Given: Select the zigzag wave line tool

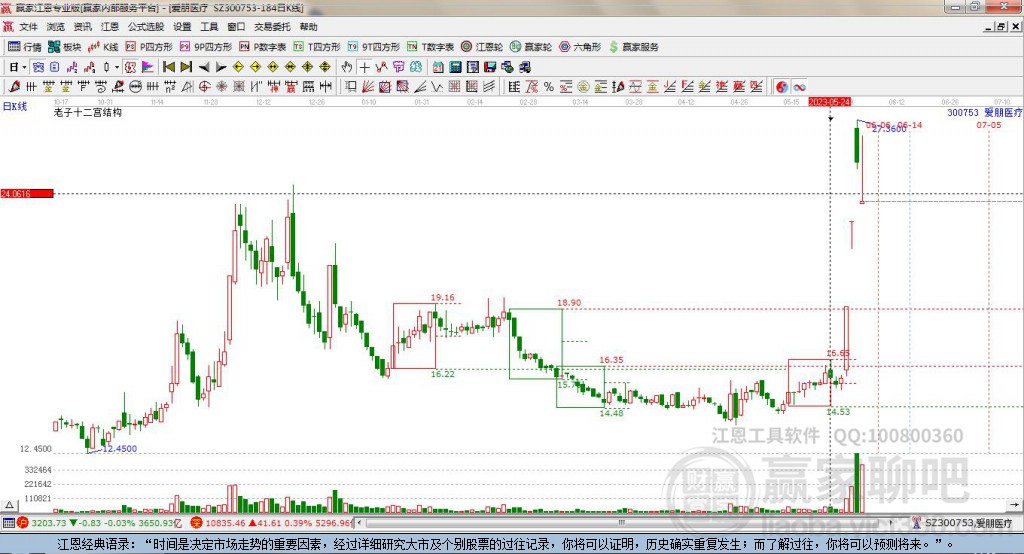Looking at the screenshot, I should [x=436, y=87].
